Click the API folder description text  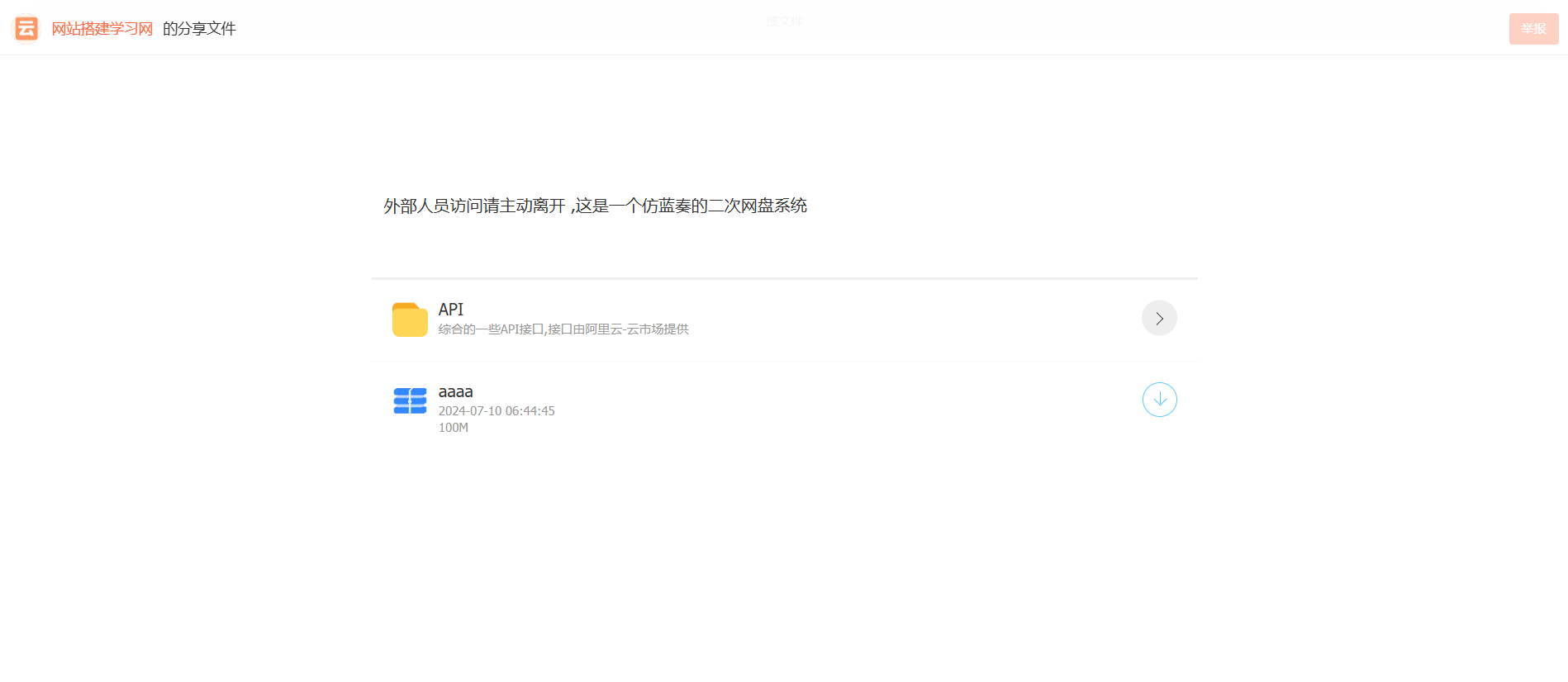(563, 329)
